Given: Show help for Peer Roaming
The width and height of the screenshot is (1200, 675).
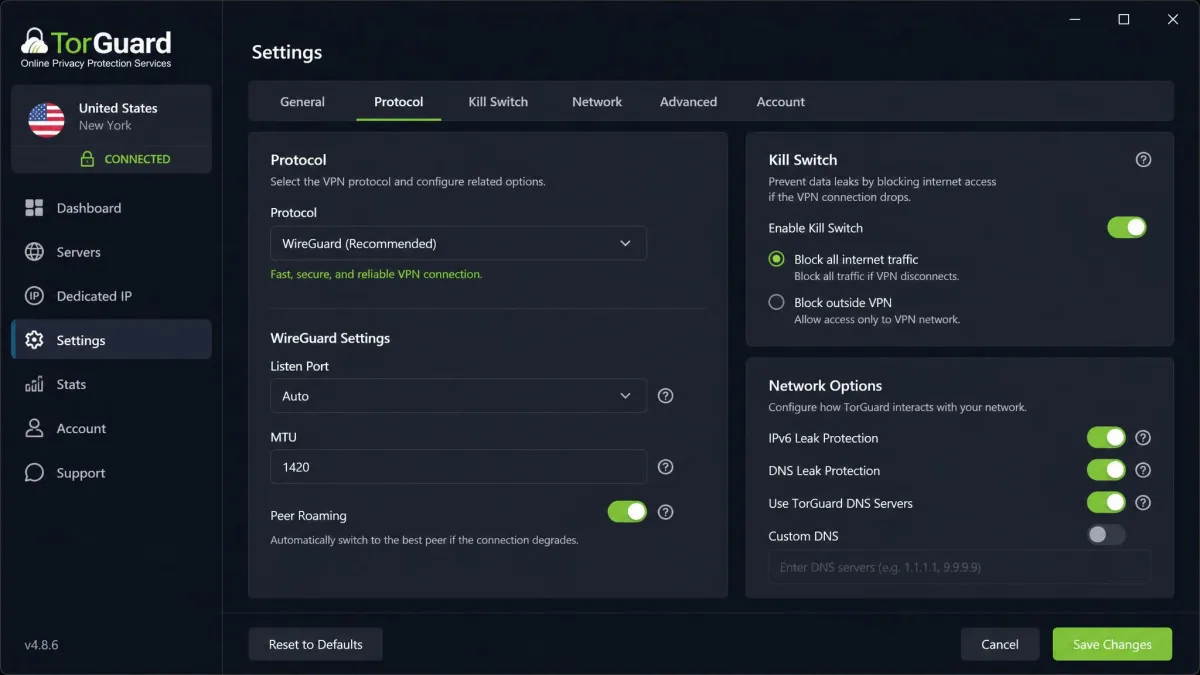Looking at the screenshot, I should tap(666, 512).
